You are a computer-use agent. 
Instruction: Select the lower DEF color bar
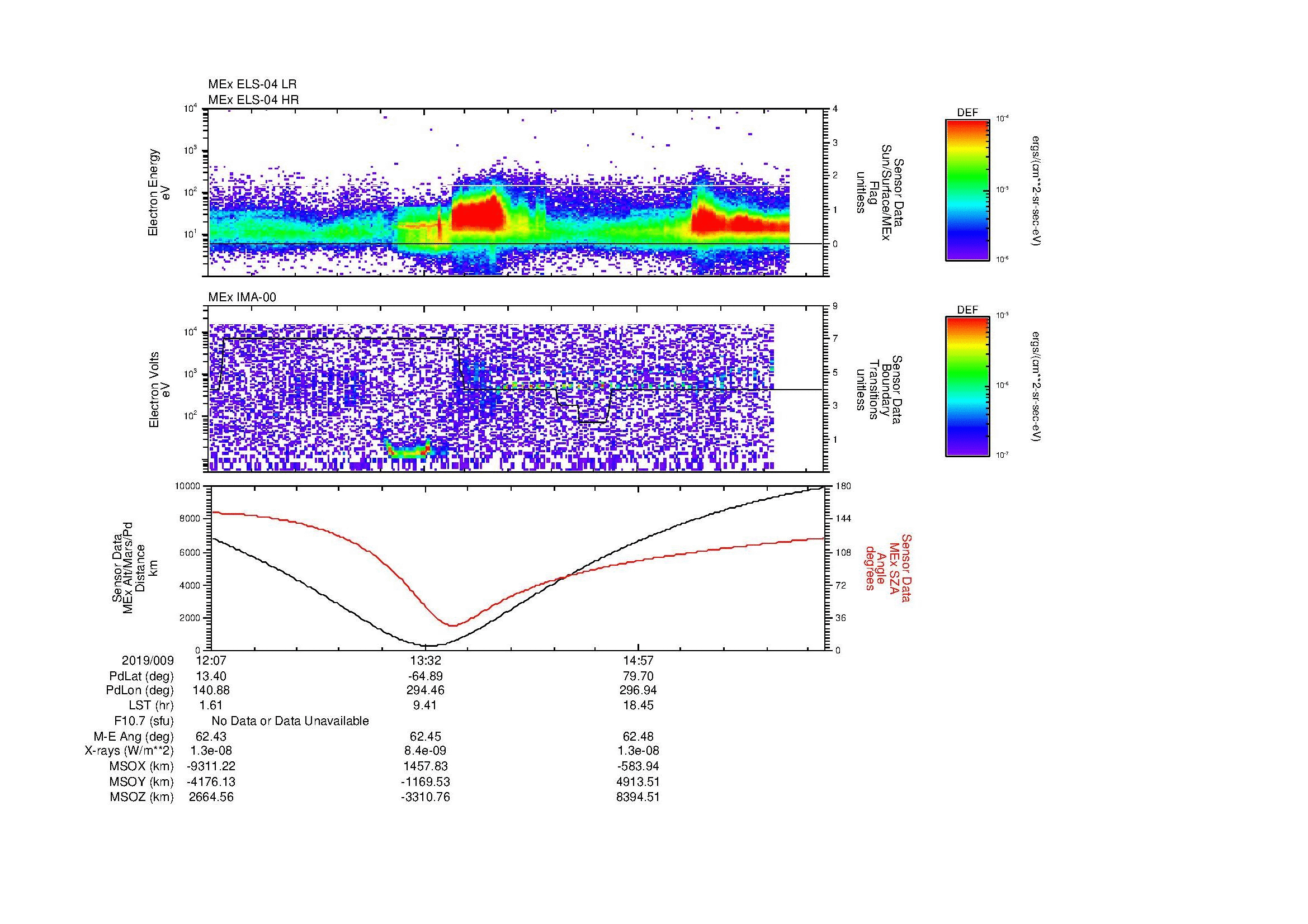[967, 387]
